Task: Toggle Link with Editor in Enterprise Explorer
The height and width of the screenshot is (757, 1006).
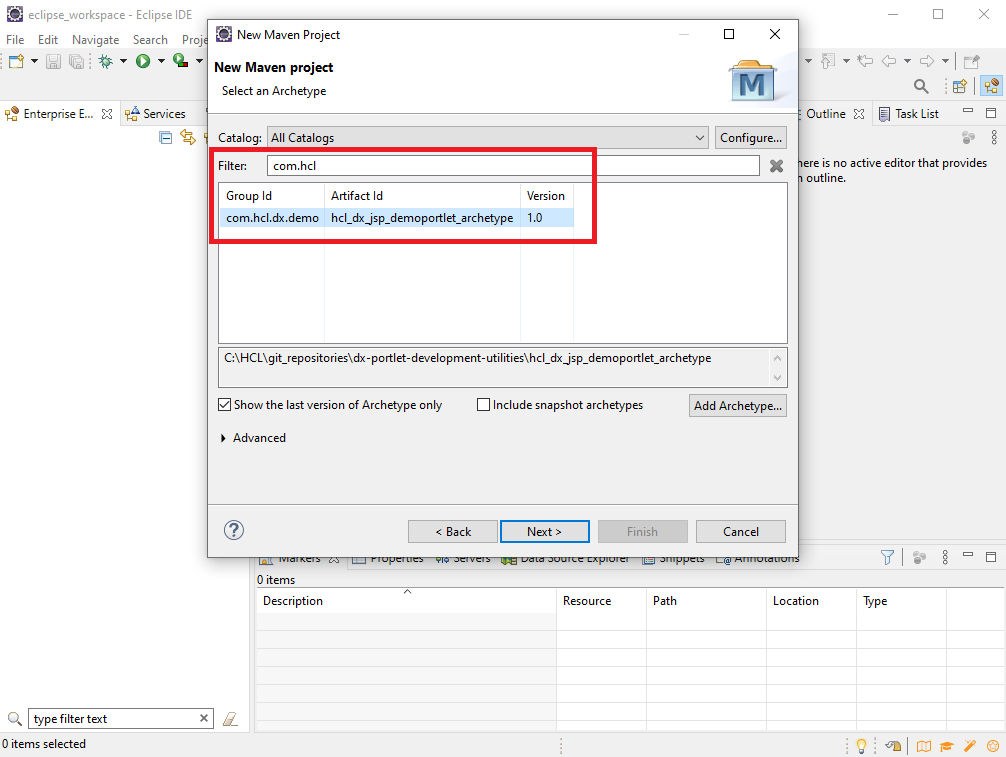Action: (187, 137)
